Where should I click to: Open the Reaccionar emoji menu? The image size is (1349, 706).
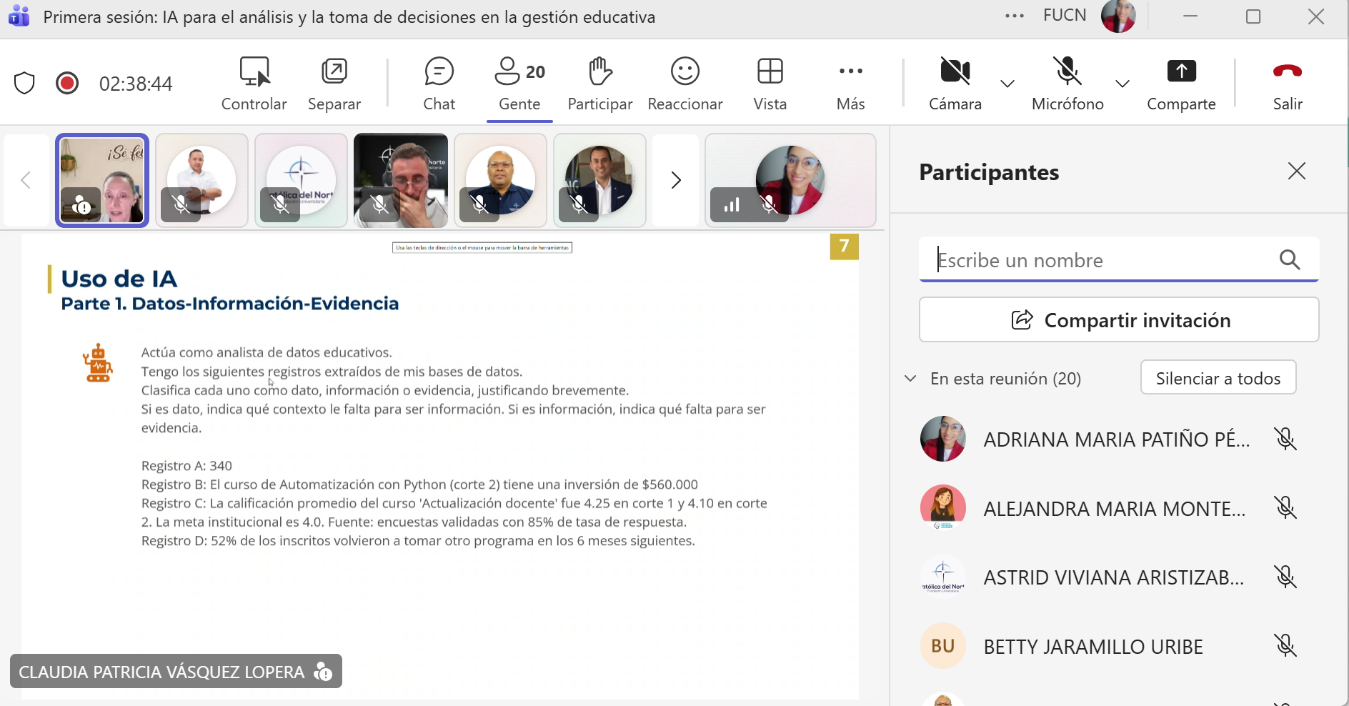point(685,84)
